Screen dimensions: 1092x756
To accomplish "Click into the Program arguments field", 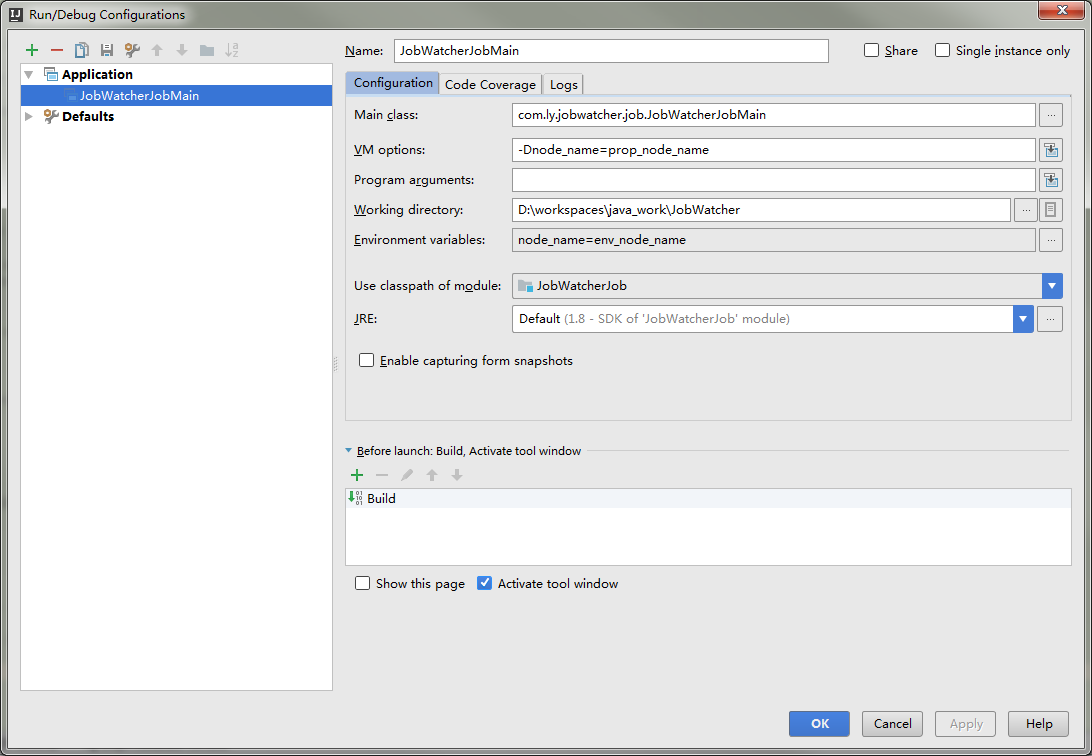I will tap(774, 180).
